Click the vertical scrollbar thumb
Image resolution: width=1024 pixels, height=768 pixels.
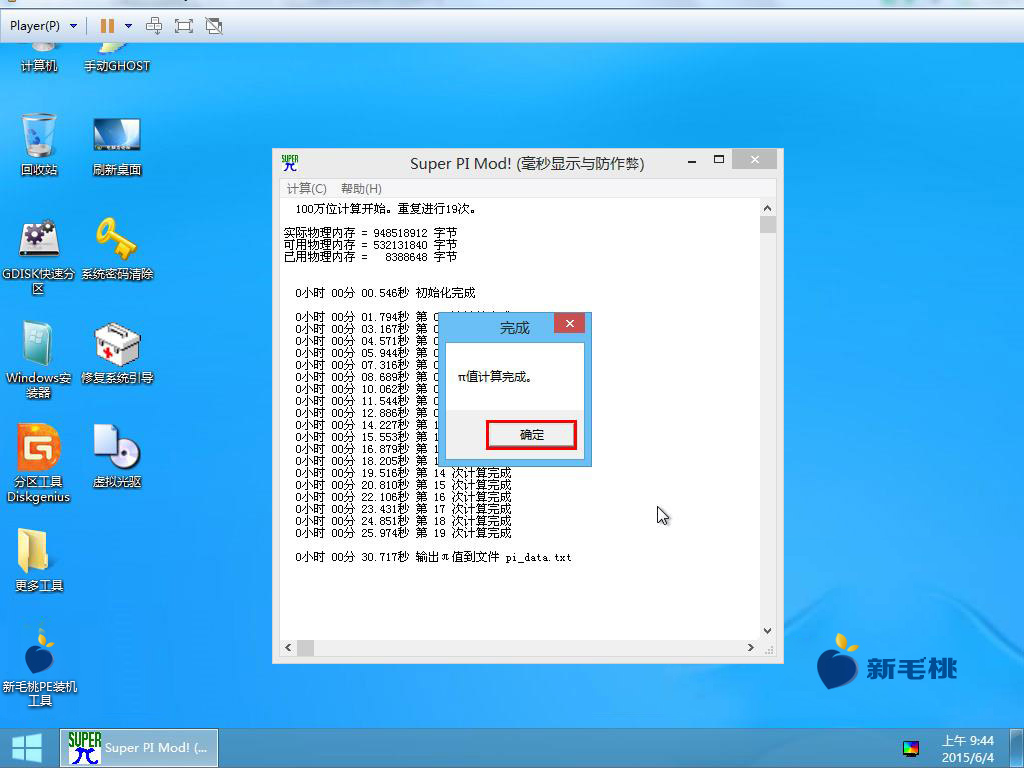(x=767, y=225)
